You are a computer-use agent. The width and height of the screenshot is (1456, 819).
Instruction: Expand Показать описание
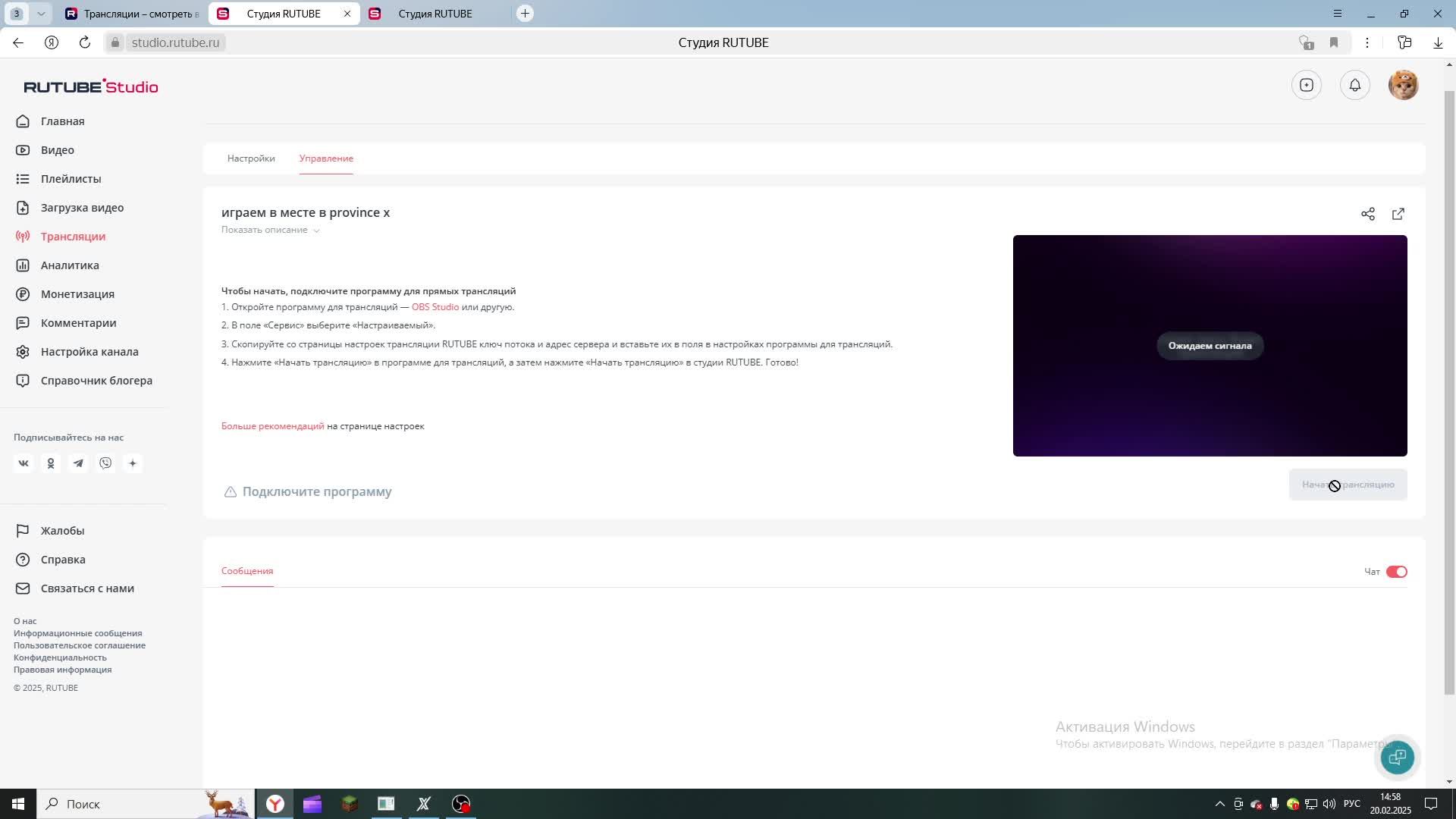click(271, 230)
